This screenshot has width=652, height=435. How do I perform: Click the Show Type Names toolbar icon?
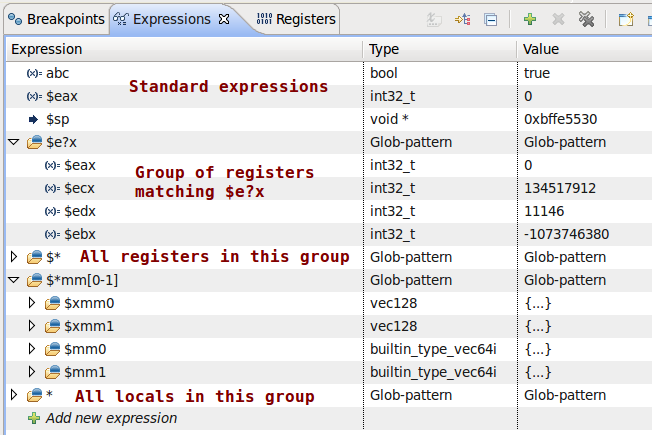pos(435,19)
